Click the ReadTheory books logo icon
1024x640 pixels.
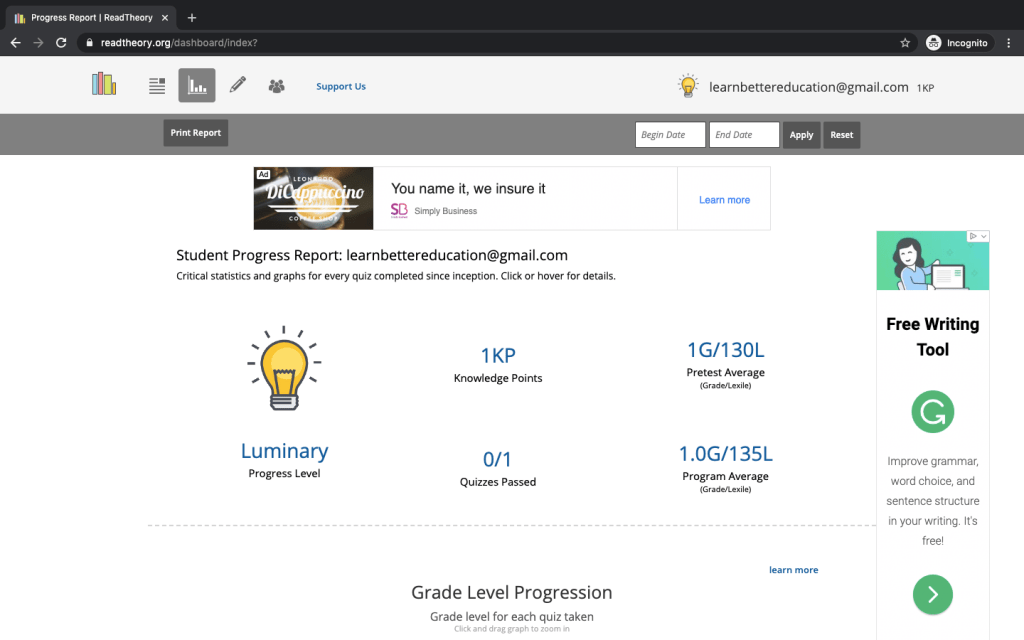tap(104, 85)
